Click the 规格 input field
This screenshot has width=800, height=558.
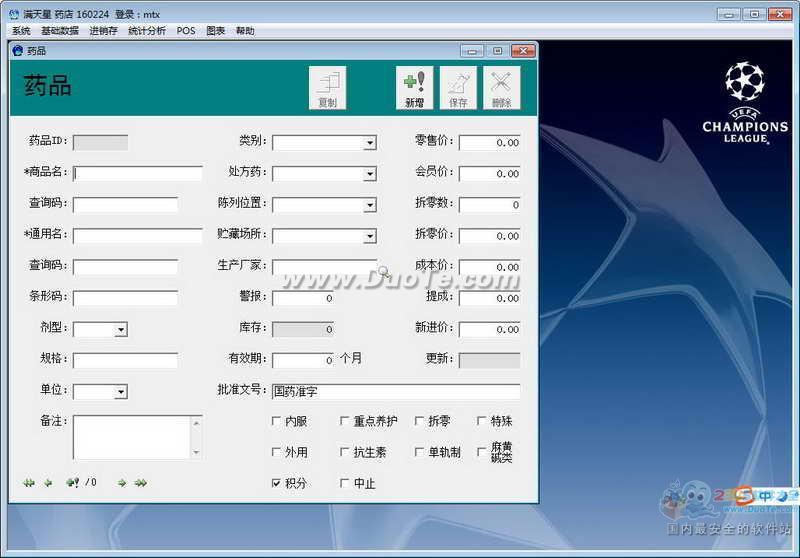coord(126,361)
